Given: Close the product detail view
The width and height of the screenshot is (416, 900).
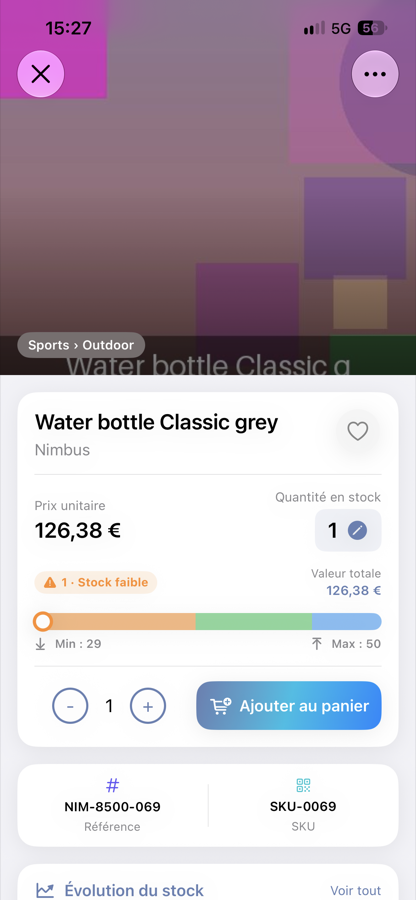Looking at the screenshot, I should tap(41, 74).
